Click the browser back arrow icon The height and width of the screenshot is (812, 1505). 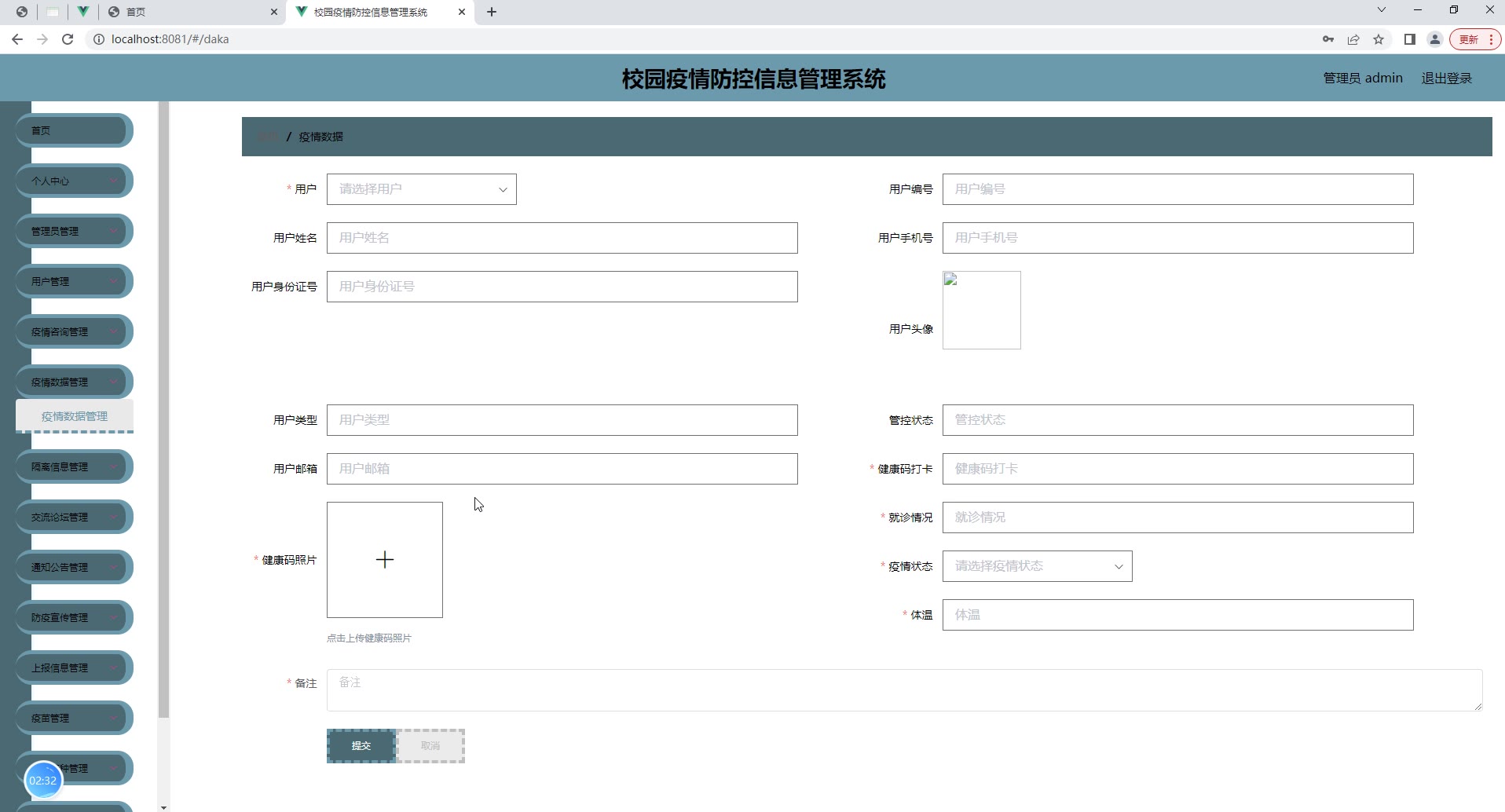coord(17,39)
